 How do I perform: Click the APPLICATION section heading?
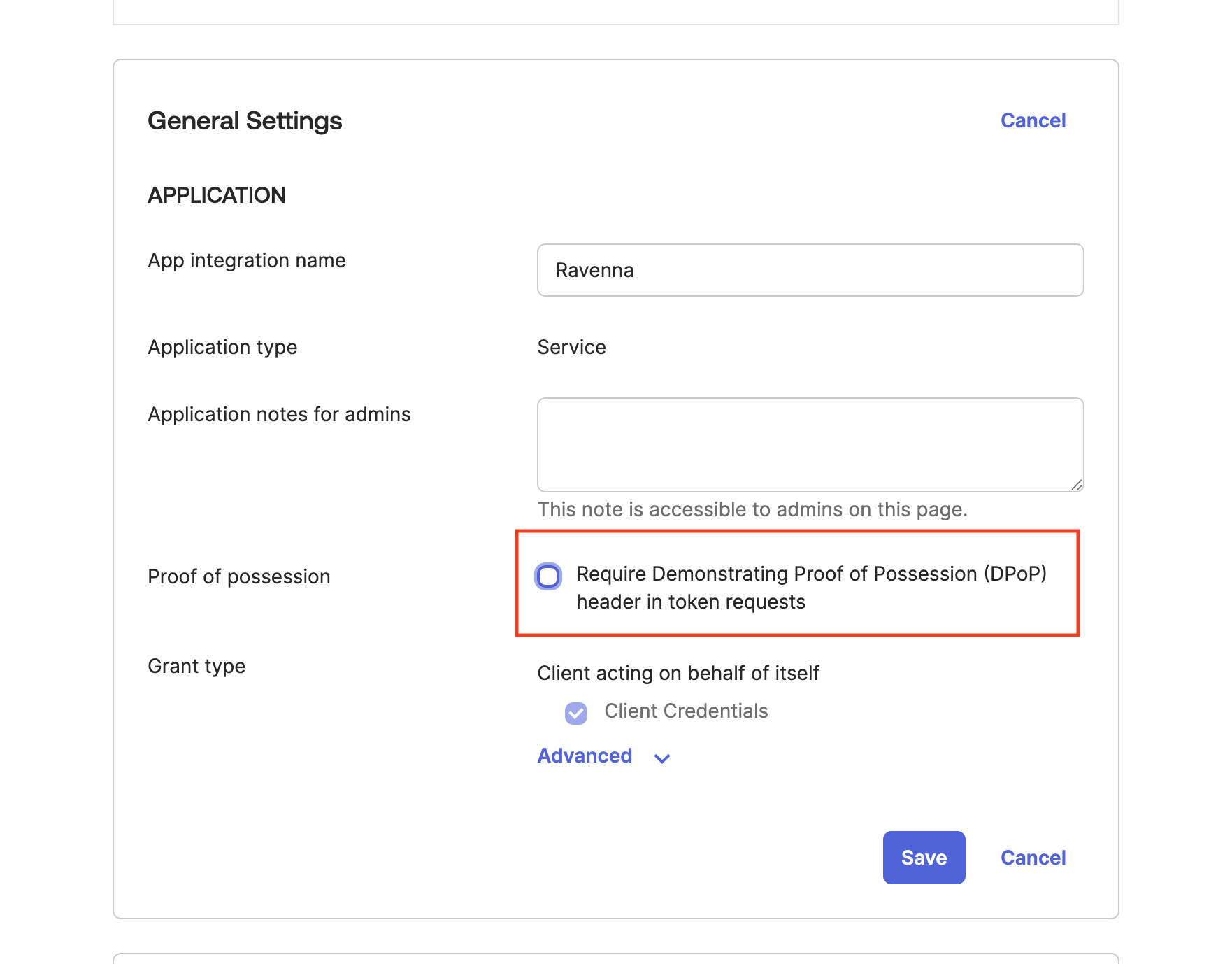point(217,195)
